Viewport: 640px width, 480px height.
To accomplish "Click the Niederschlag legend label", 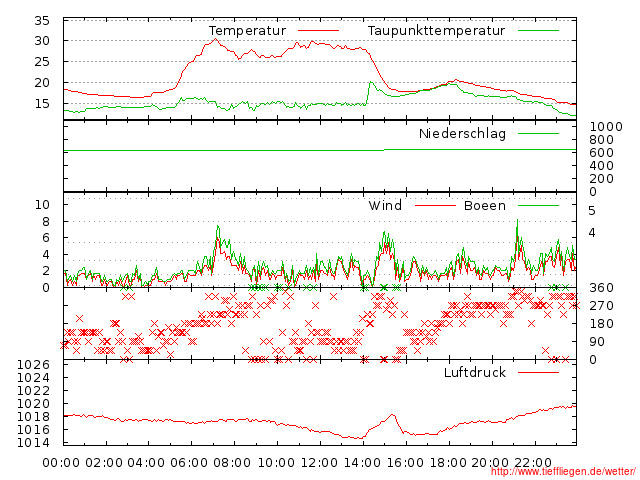I will click(x=462, y=134).
